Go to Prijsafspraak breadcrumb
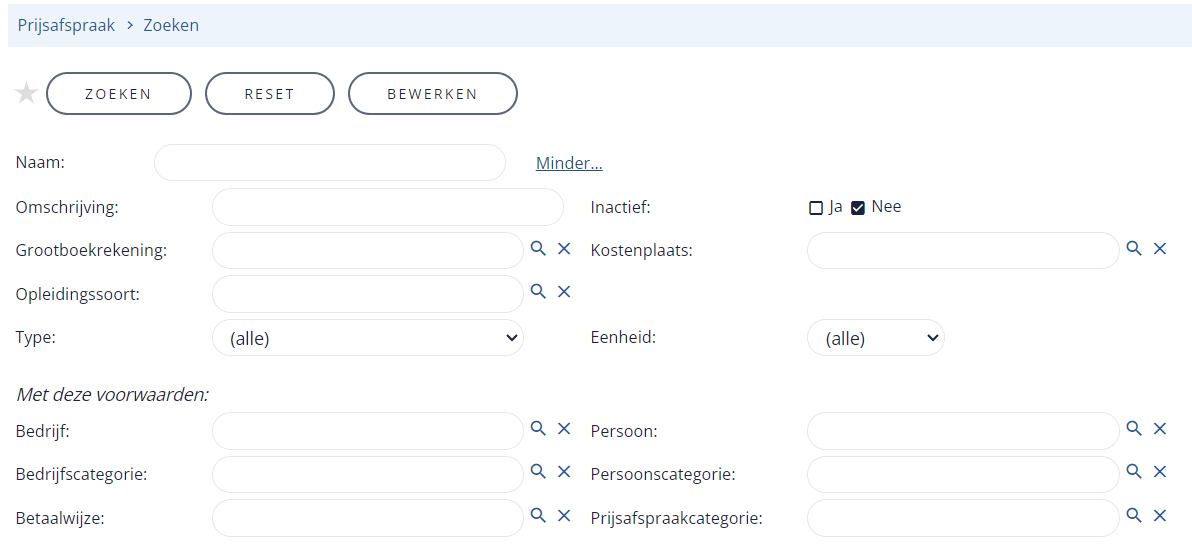Screen dimensions: 1192x550 [x=66, y=25]
